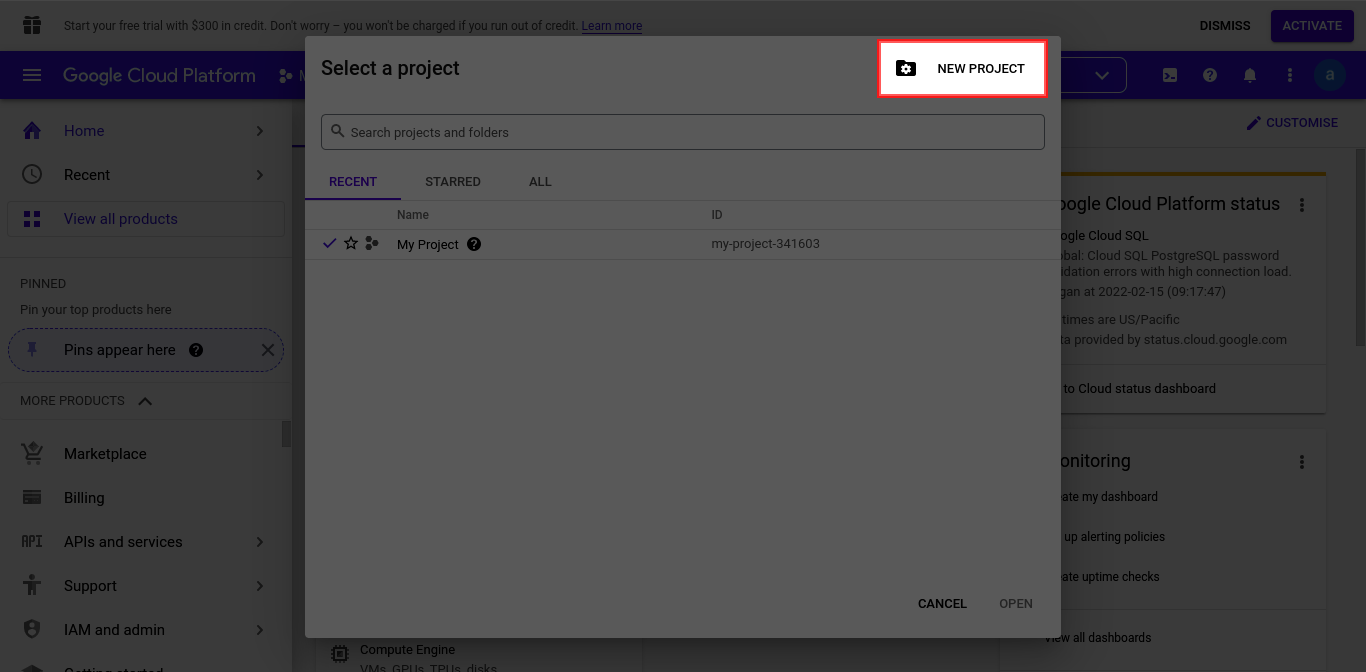
Task: Click the Open button in dialog
Action: (x=1016, y=604)
